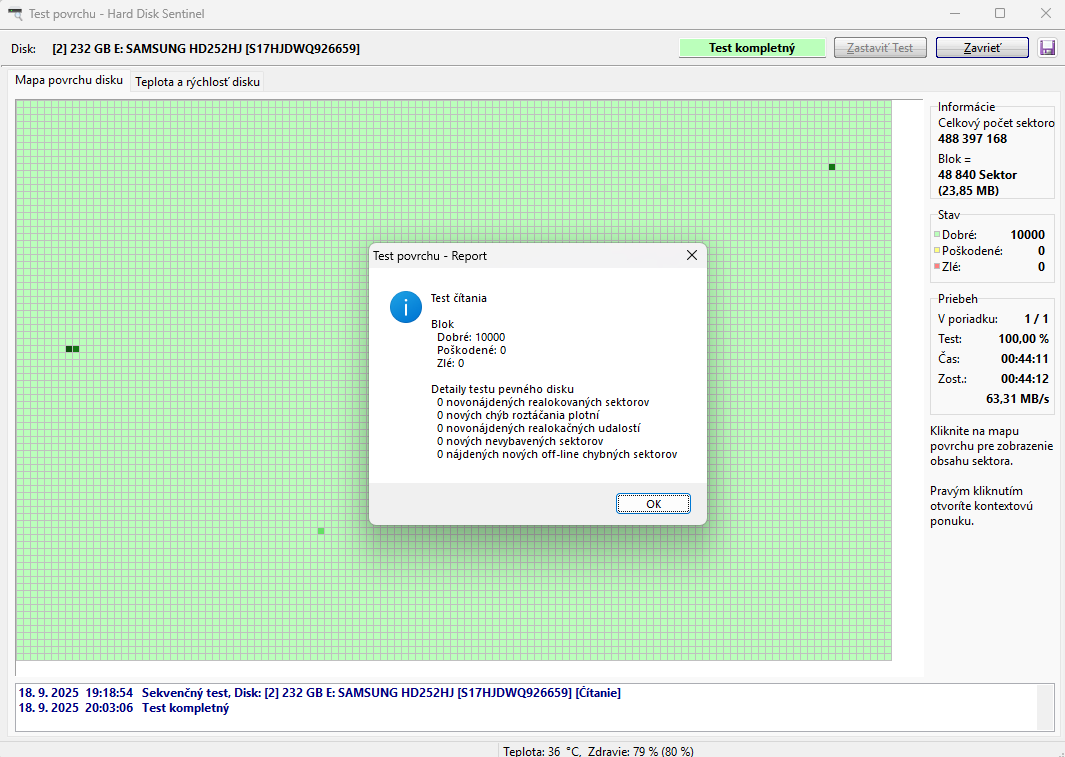The width and height of the screenshot is (1065, 757).
Task: Click the blue info icon in Report dialog
Action: click(405, 307)
